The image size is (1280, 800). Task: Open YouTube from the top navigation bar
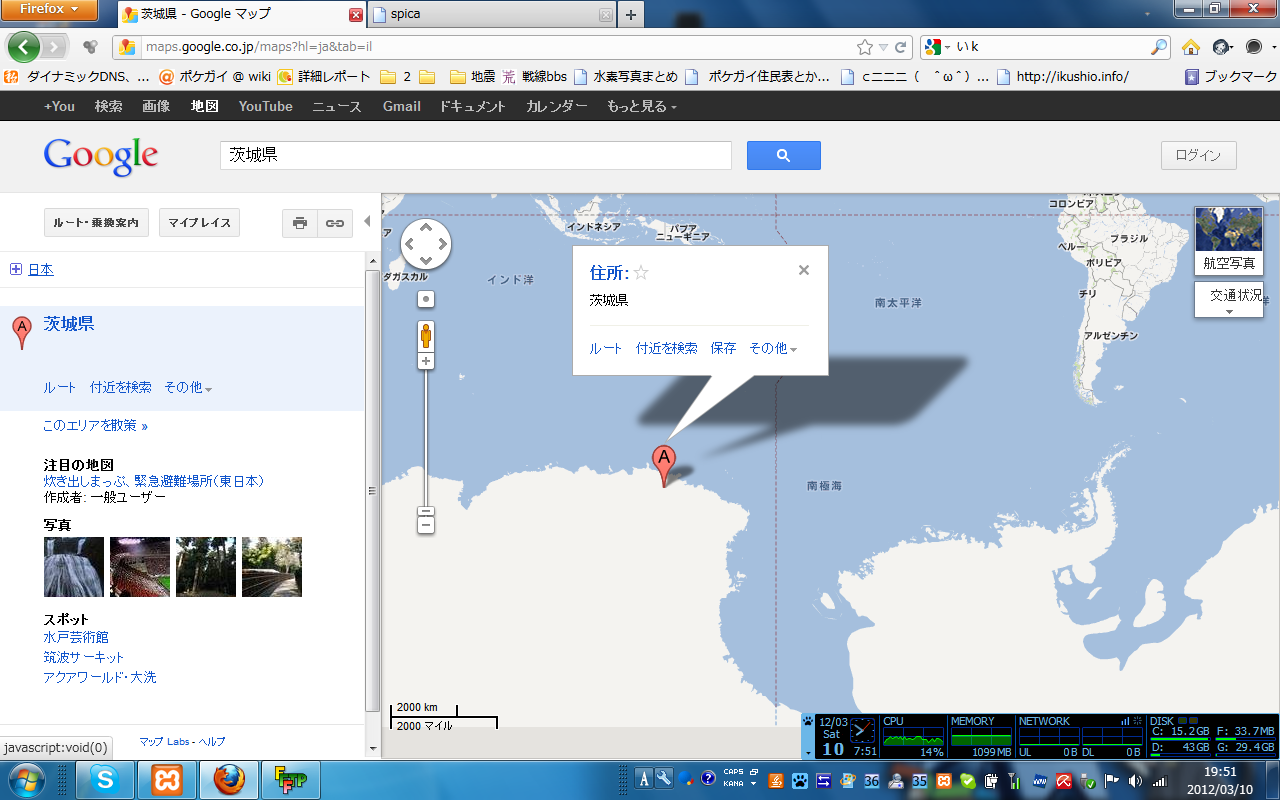click(x=265, y=107)
